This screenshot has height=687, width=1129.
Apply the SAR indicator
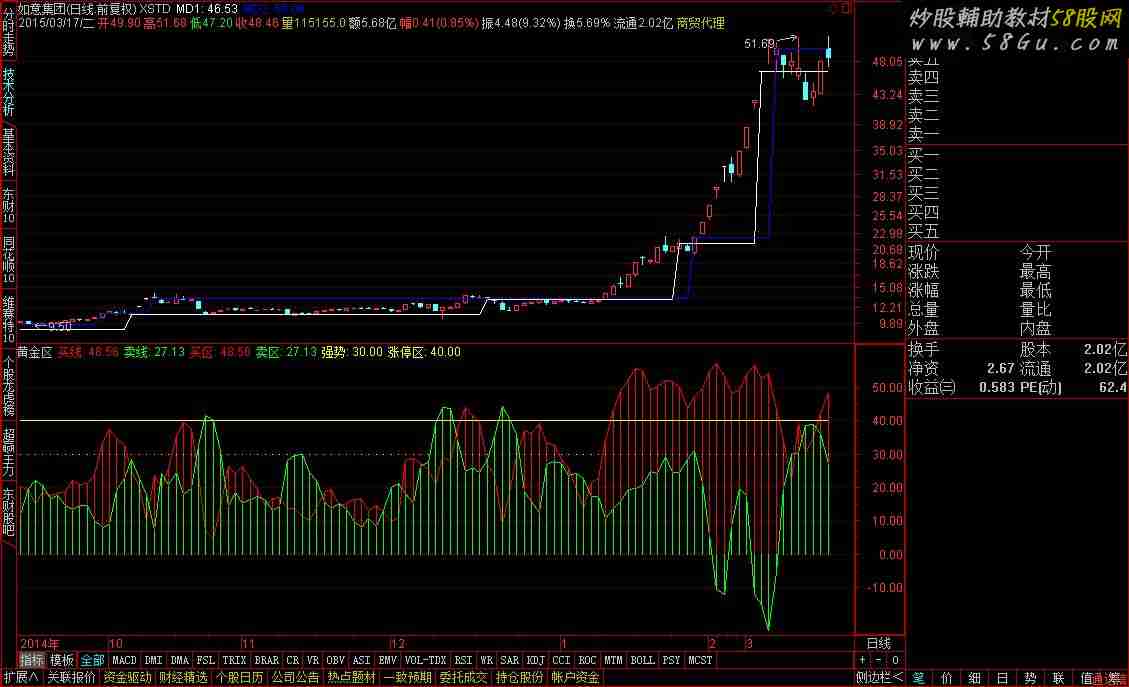click(510, 660)
